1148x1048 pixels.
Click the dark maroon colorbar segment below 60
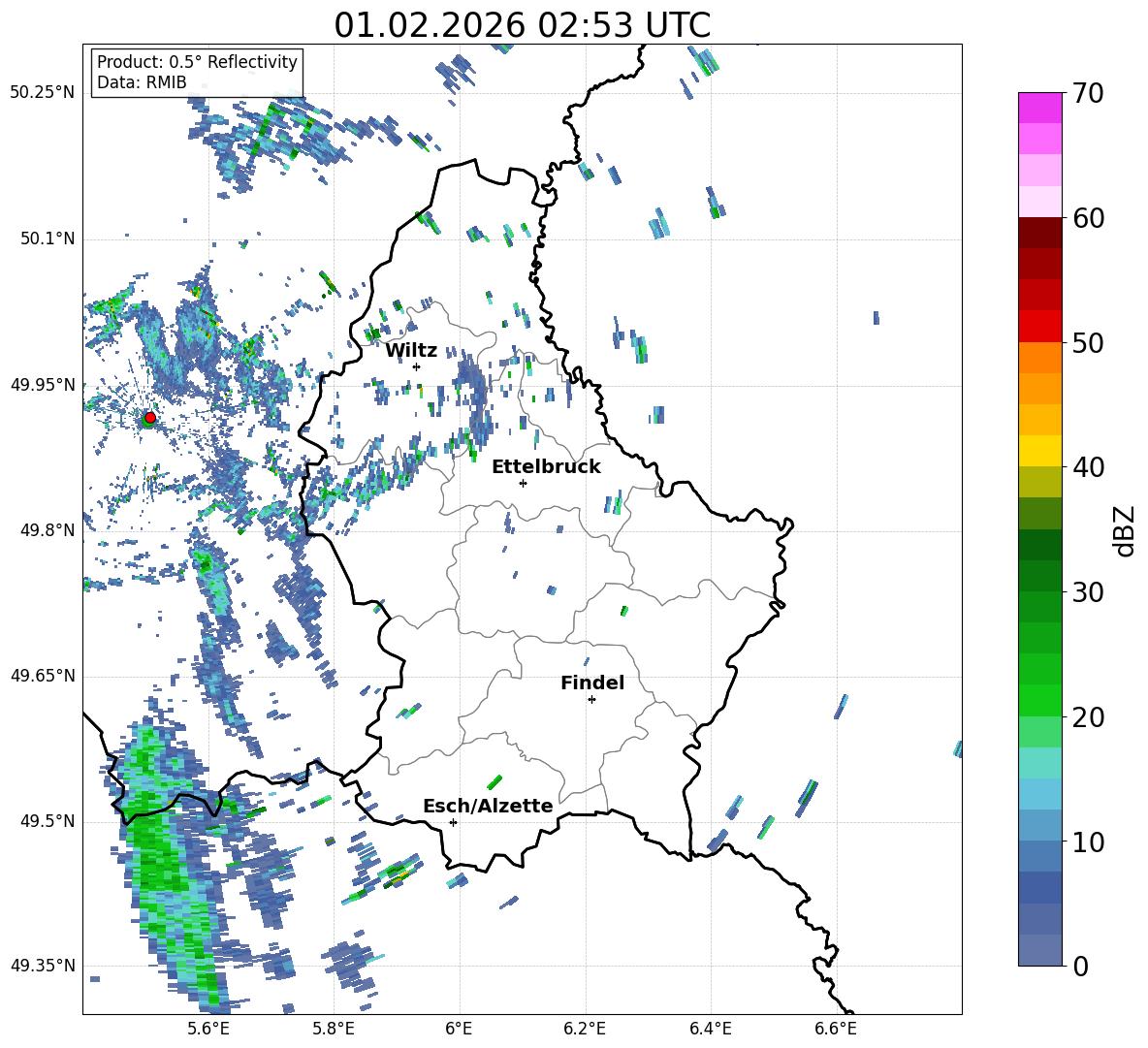tap(1039, 233)
